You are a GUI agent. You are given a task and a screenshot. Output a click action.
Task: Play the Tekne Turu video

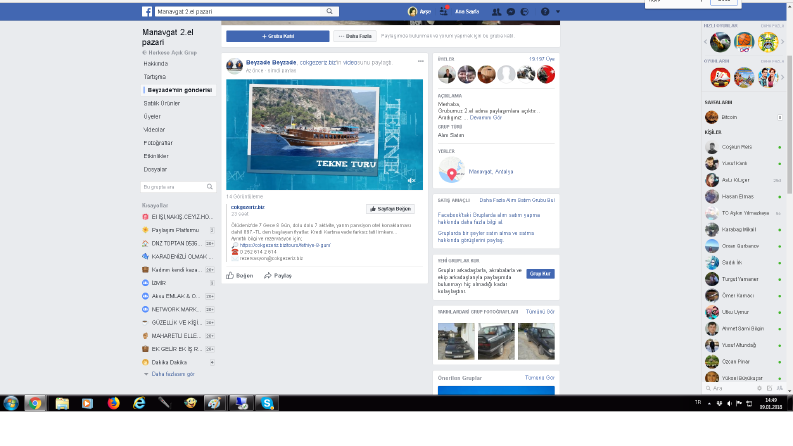point(324,135)
